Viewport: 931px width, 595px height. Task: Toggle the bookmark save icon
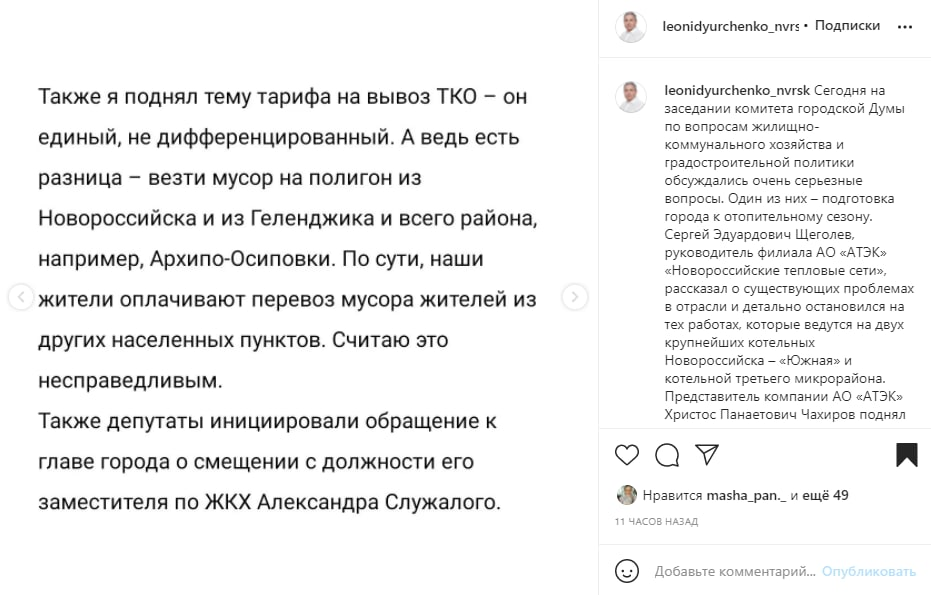tap(907, 455)
